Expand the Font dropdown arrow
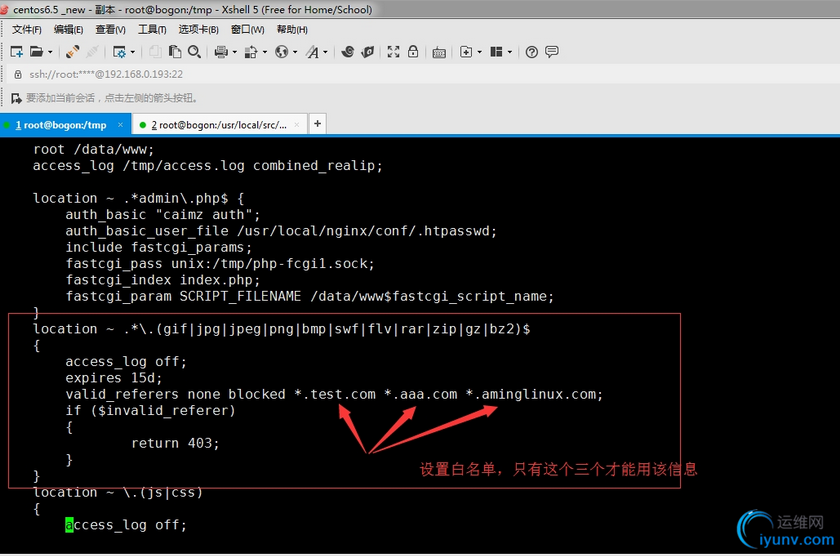This screenshot has height=556, width=840. (x=325, y=52)
